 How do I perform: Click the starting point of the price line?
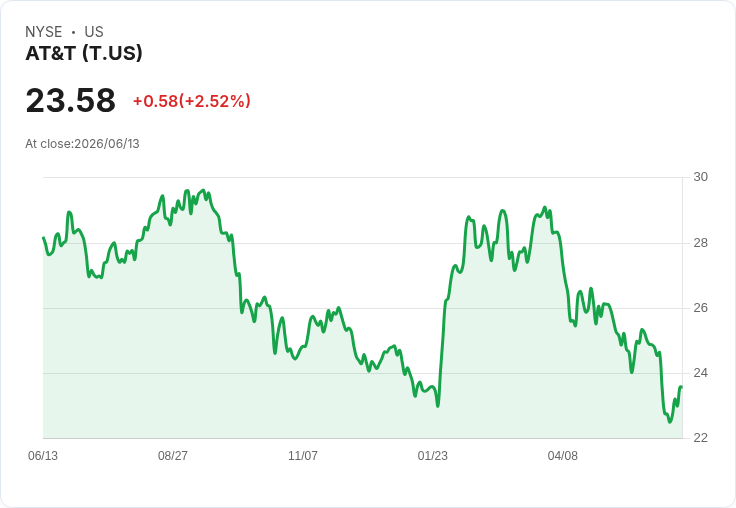(44, 238)
